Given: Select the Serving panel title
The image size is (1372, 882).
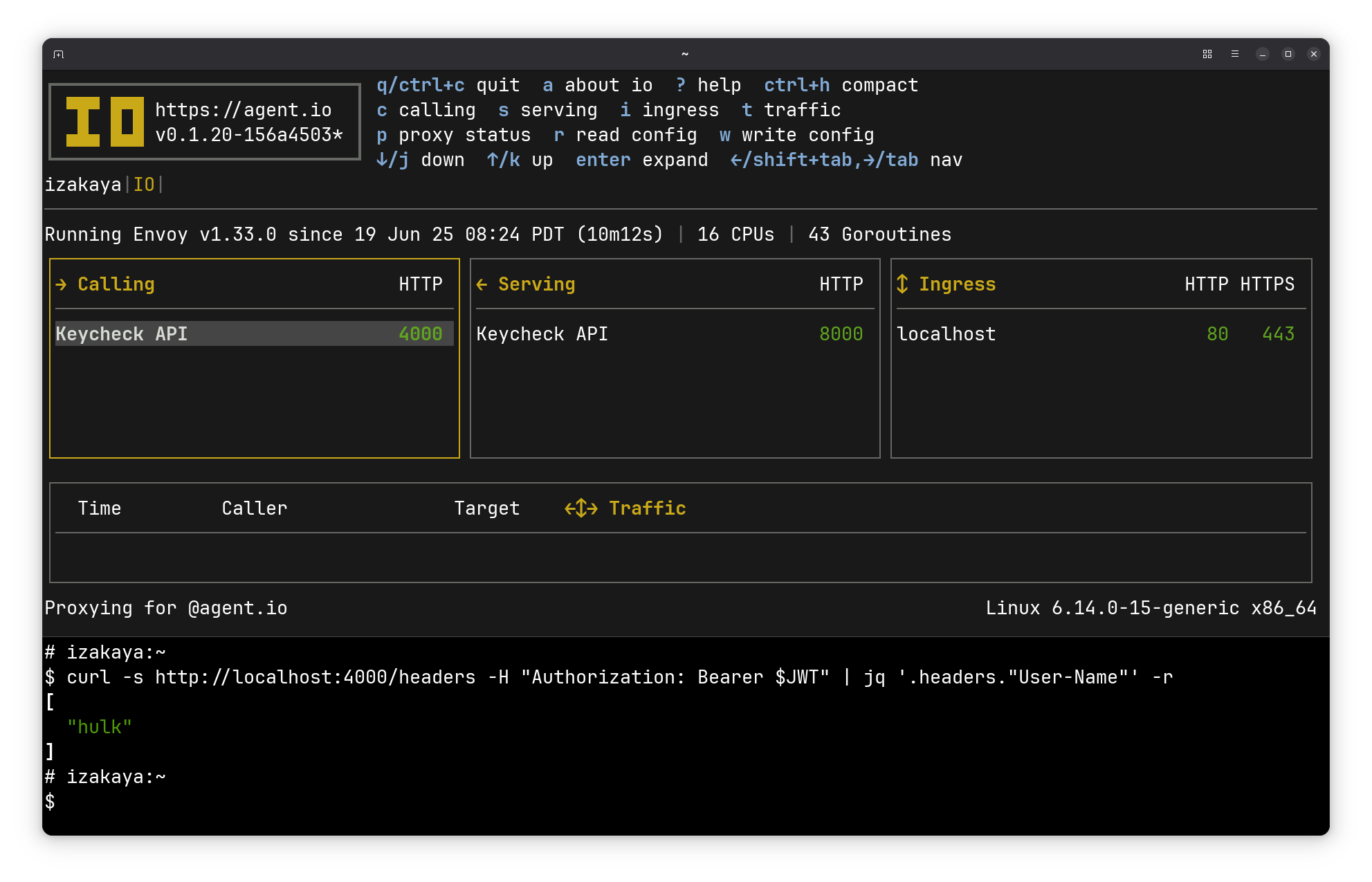Looking at the screenshot, I should [537, 284].
